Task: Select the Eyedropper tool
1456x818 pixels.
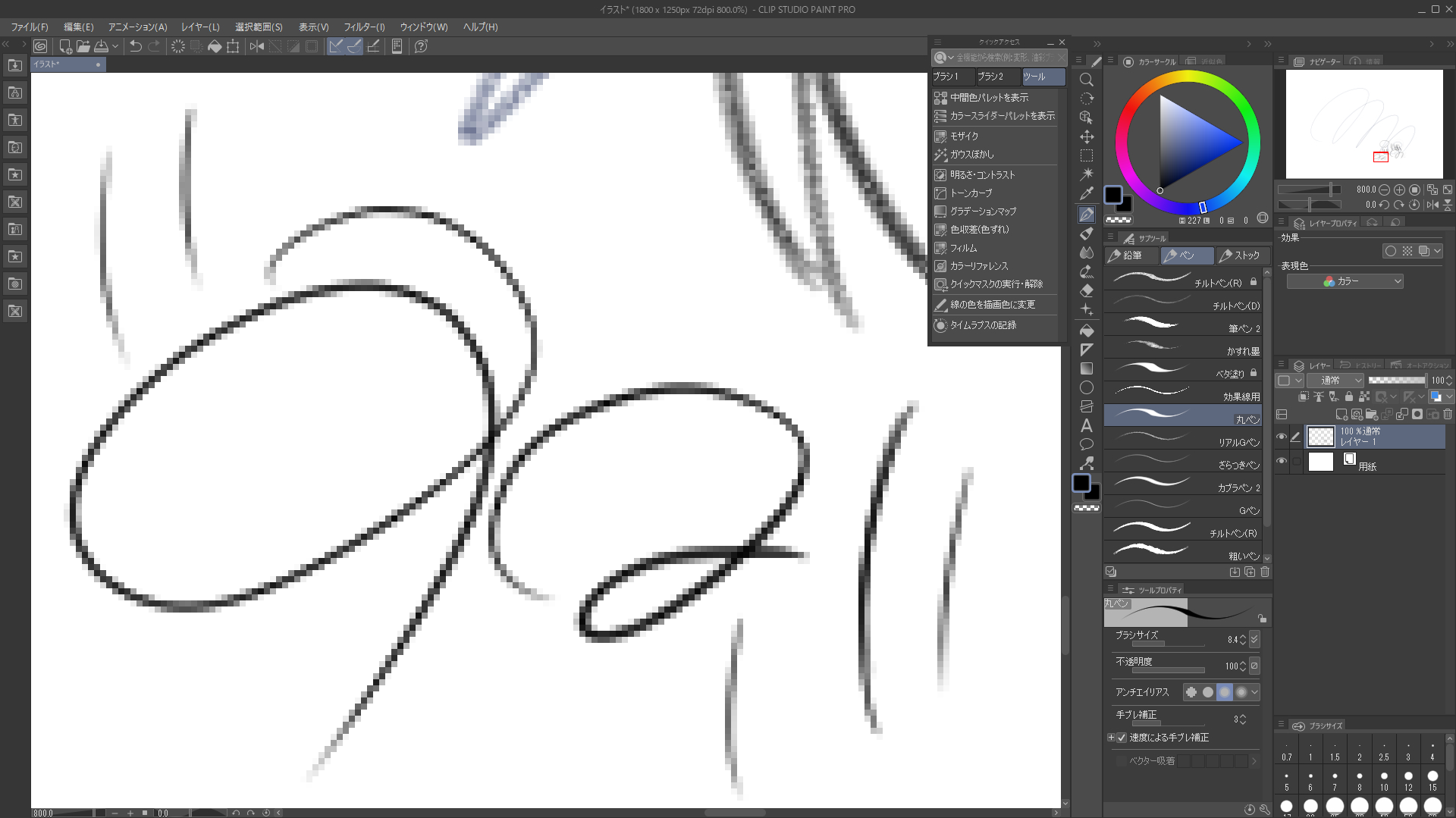Action: pos(1086,193)
